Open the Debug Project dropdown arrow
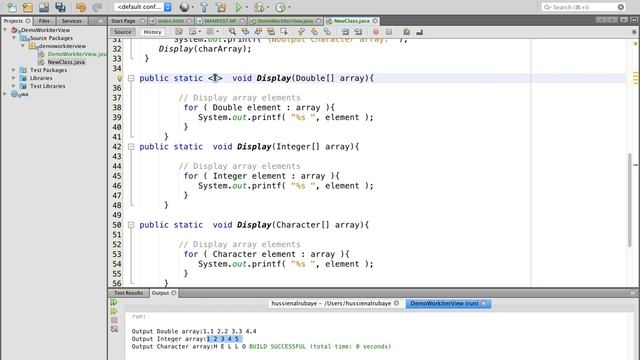The width and height of the screenshot is (640, 360). click(x=268, y=7)
